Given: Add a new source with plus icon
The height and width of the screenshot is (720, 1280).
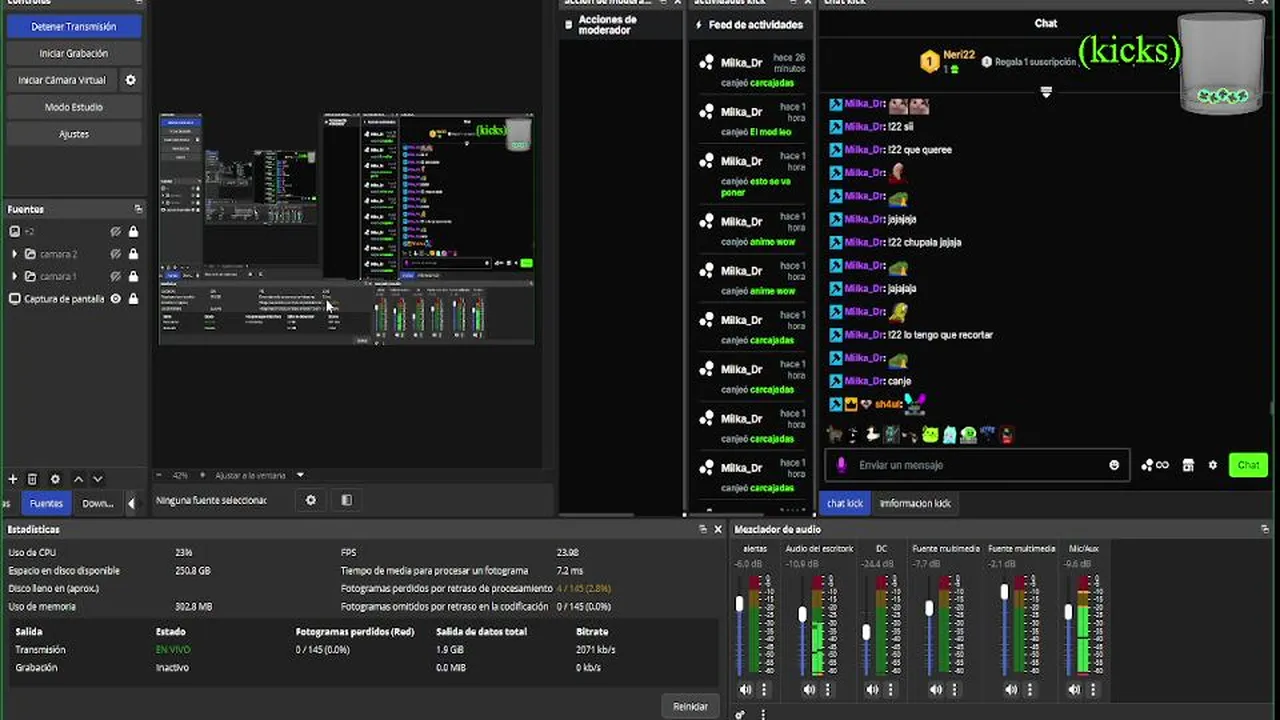Looking at the screenshot, I should (13, 479).
